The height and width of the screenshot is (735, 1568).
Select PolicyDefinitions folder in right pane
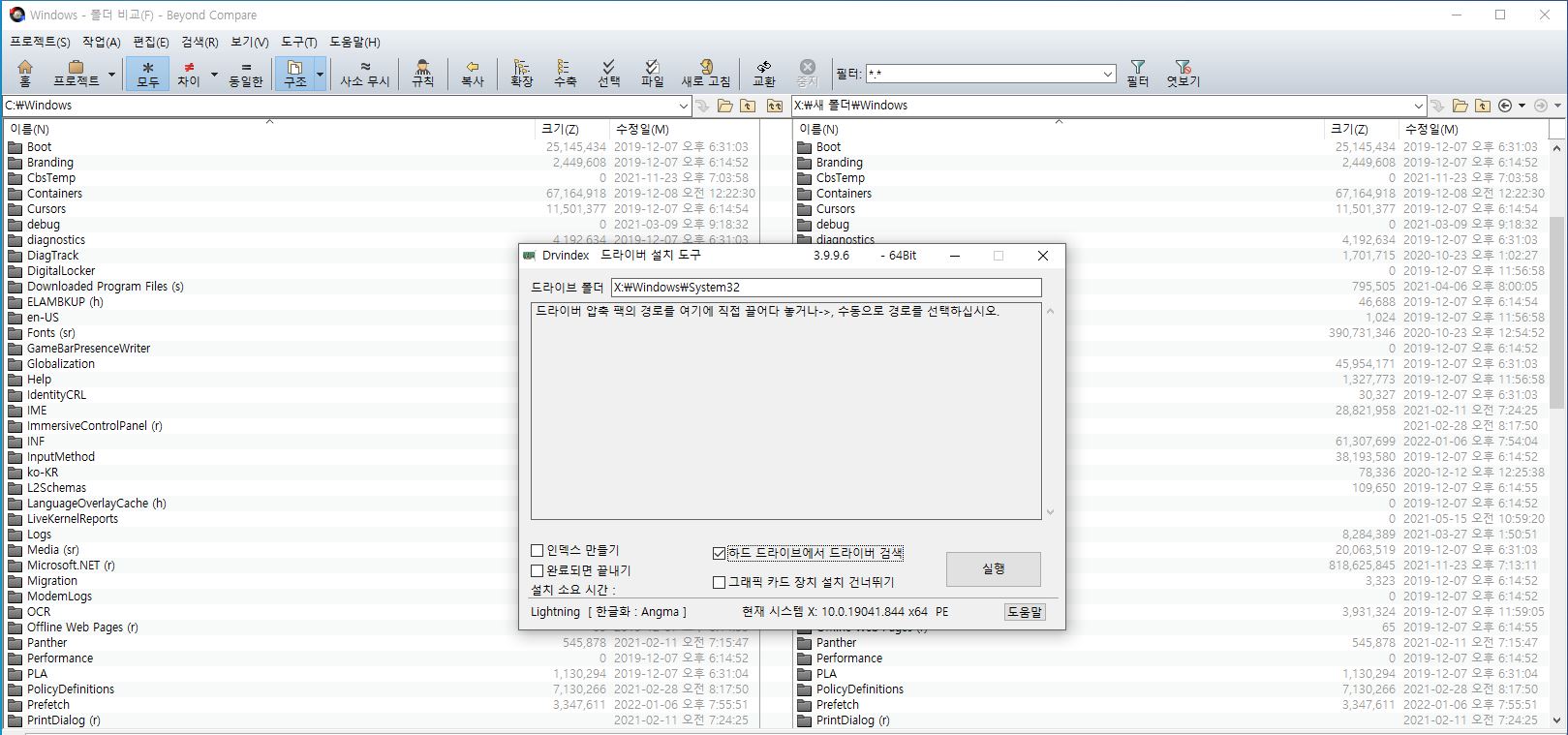[859, 689]
